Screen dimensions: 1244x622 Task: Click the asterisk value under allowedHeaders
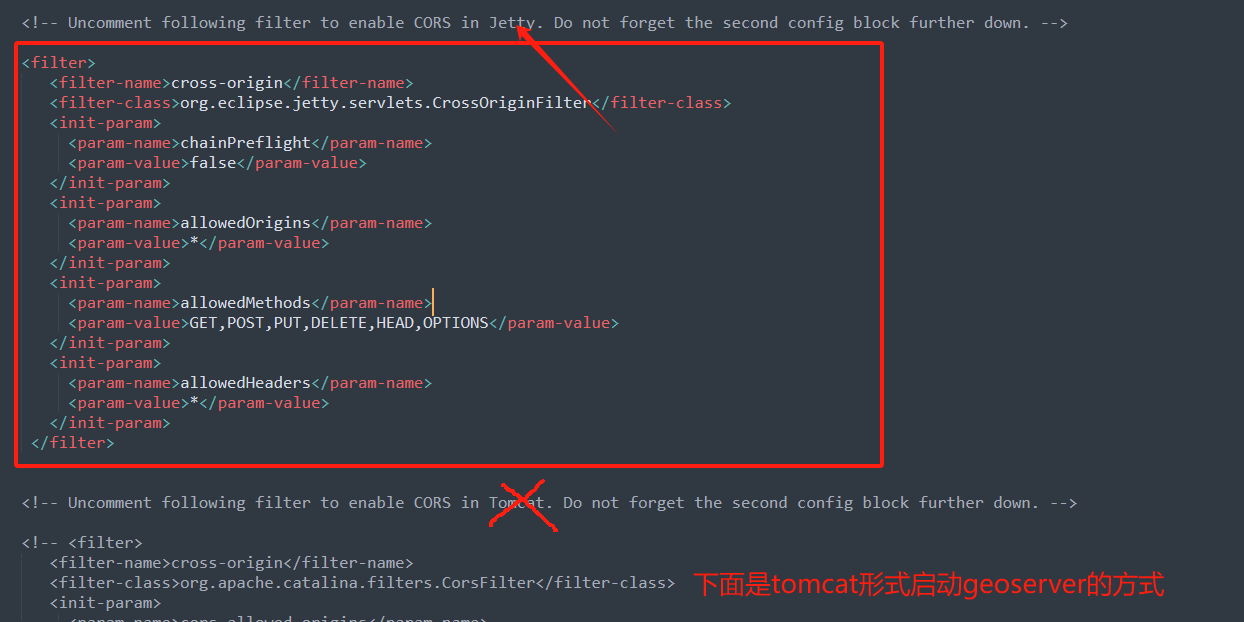[x=194, y=403]
